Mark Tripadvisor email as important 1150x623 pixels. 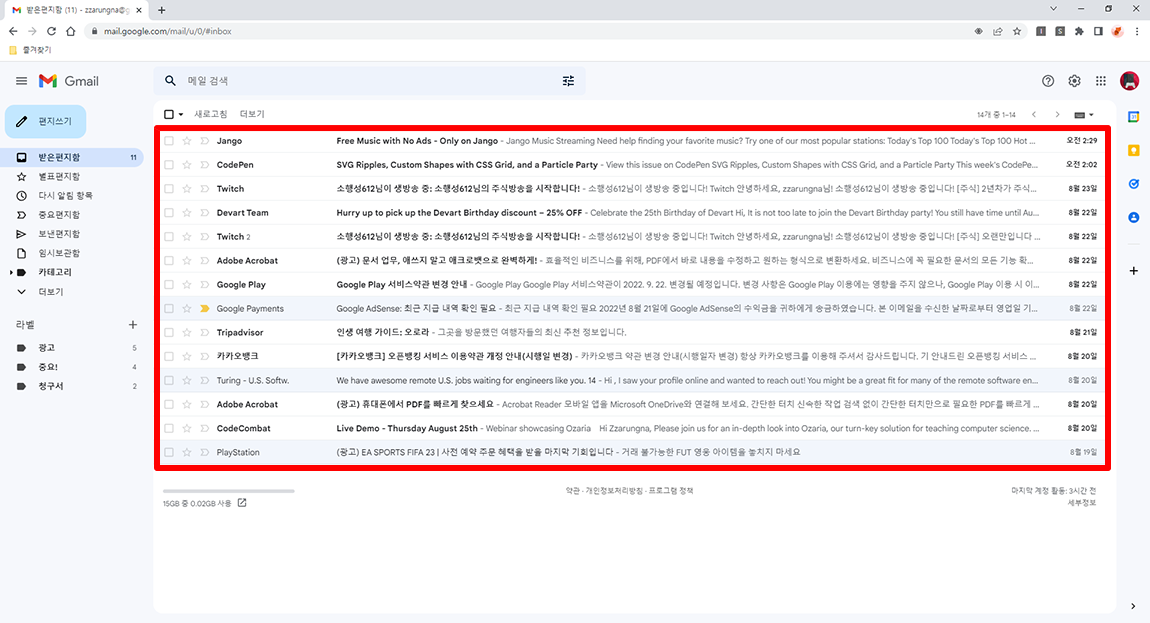coord(205,332)
